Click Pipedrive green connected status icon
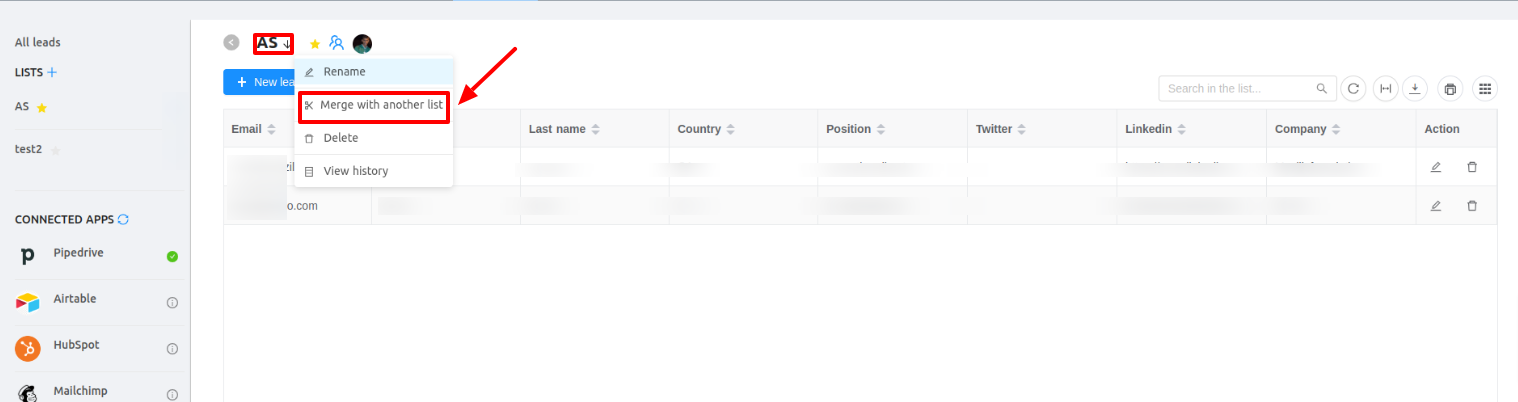 172,257
